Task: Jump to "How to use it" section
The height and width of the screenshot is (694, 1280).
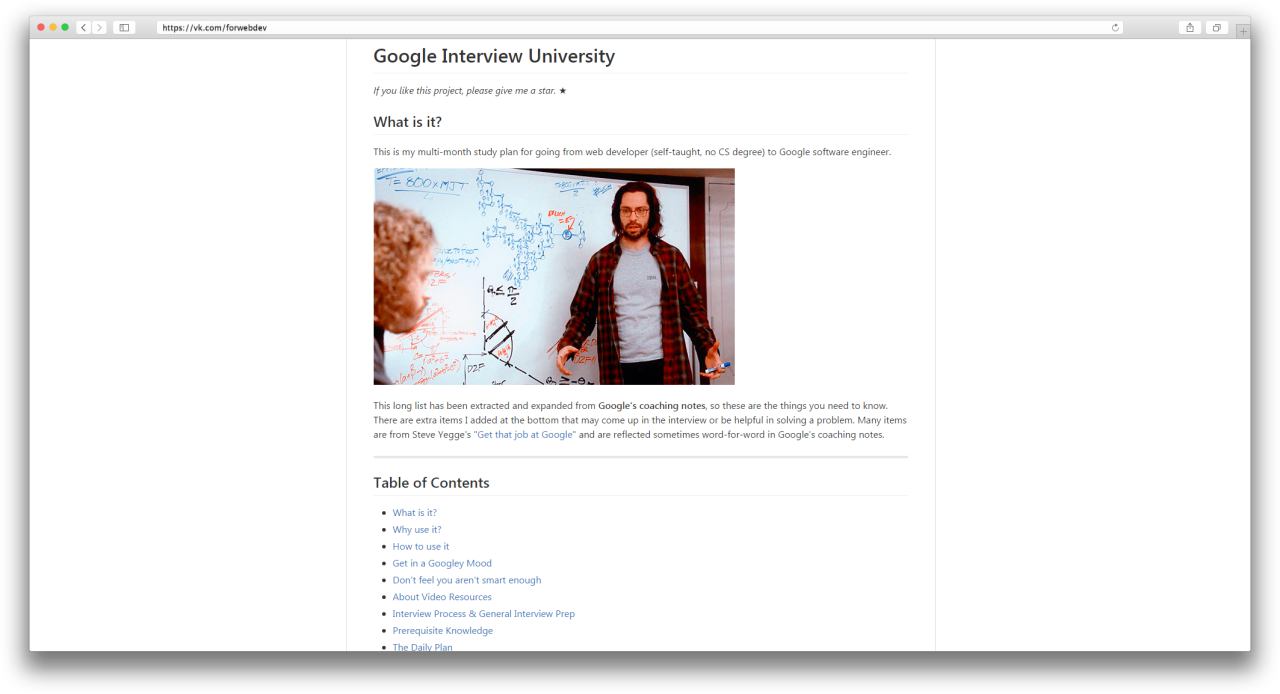Action: coord(420,547)
